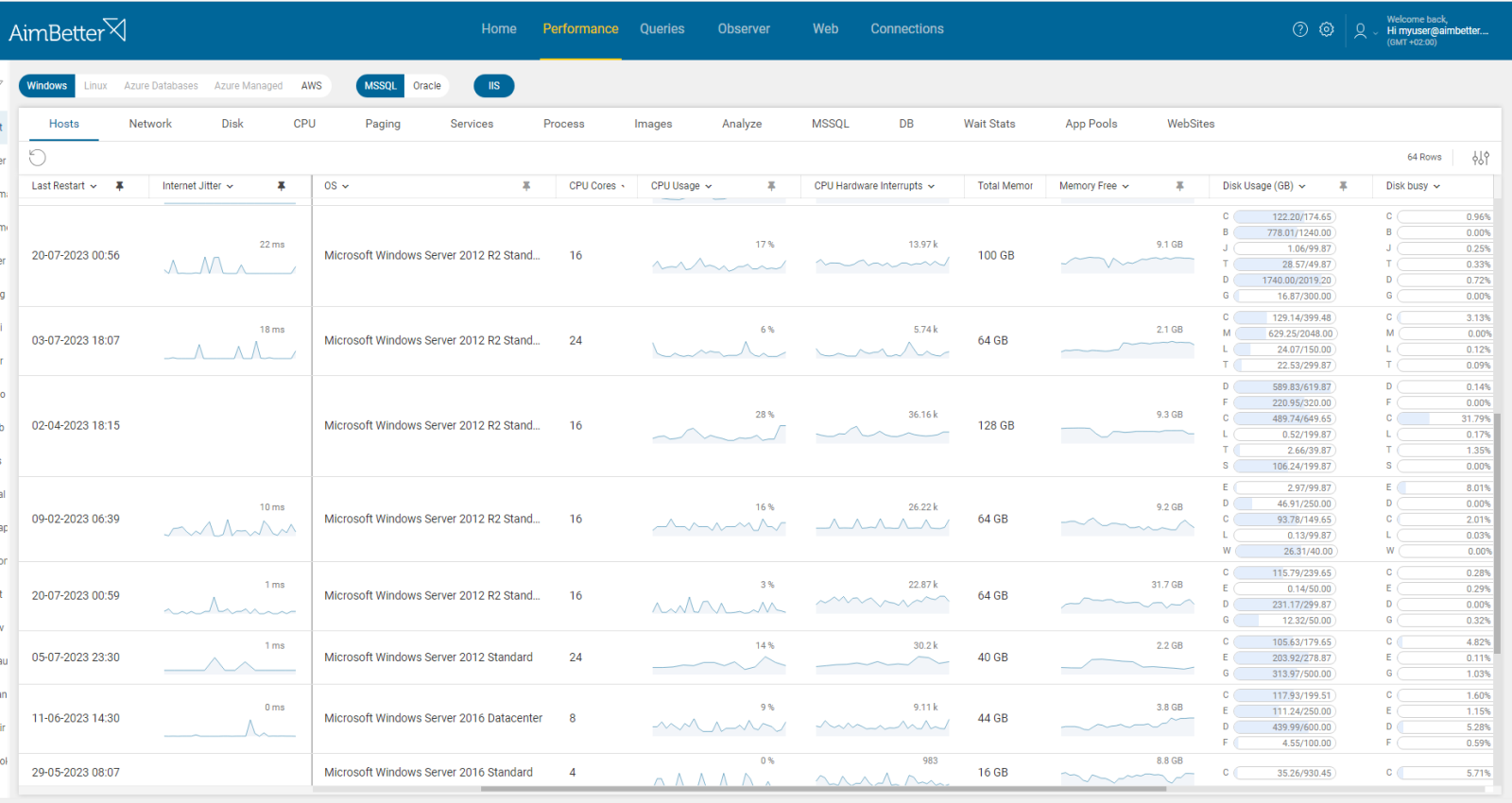
Task: Open the Connections menu
Action: 907,29
